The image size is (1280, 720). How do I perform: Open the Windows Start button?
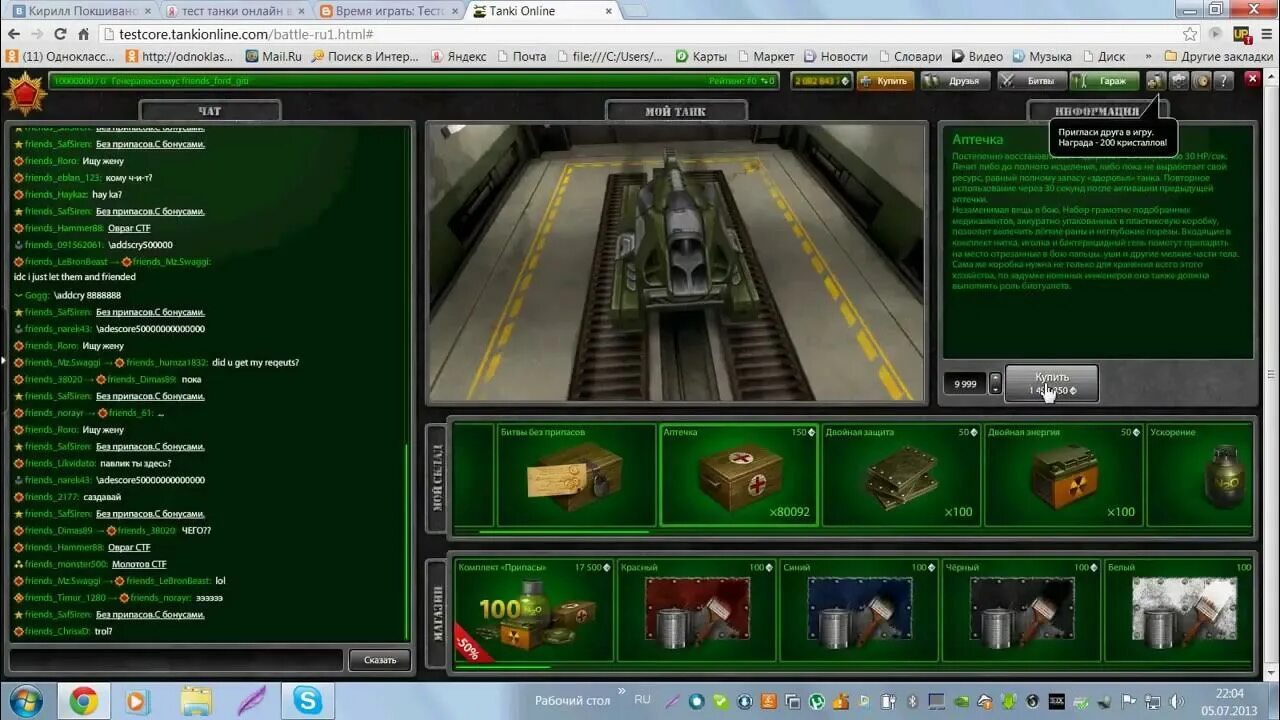click(x=24, y=700)
